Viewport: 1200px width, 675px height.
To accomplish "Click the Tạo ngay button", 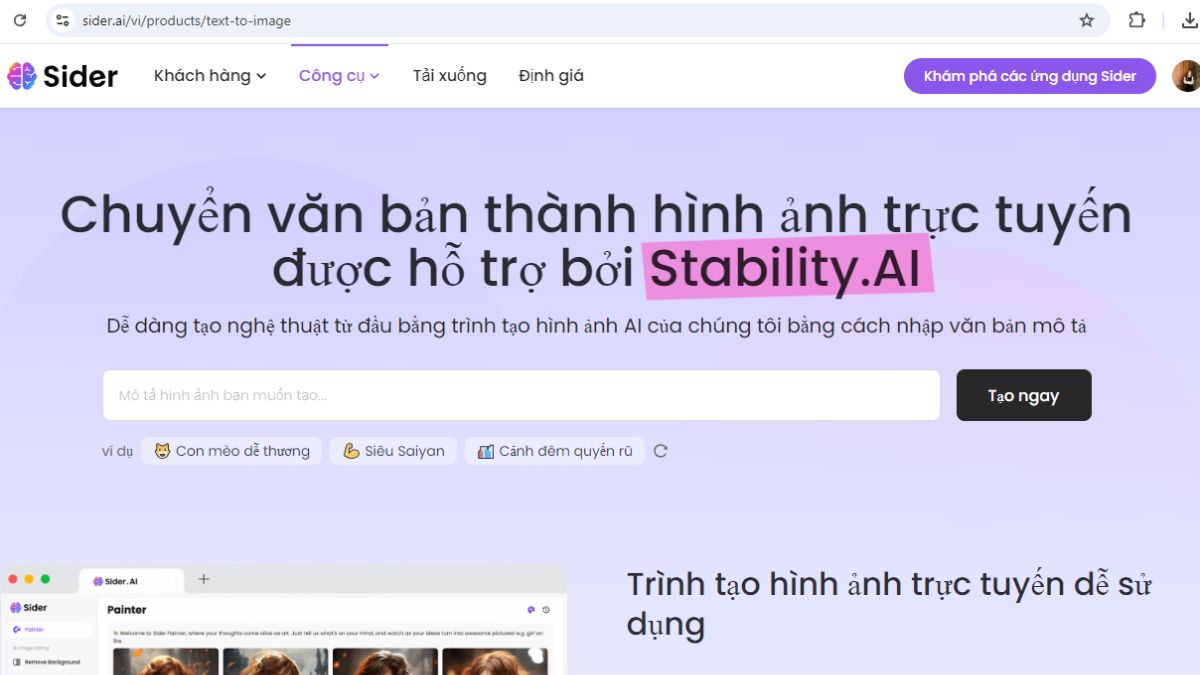I will [1023, 394].
